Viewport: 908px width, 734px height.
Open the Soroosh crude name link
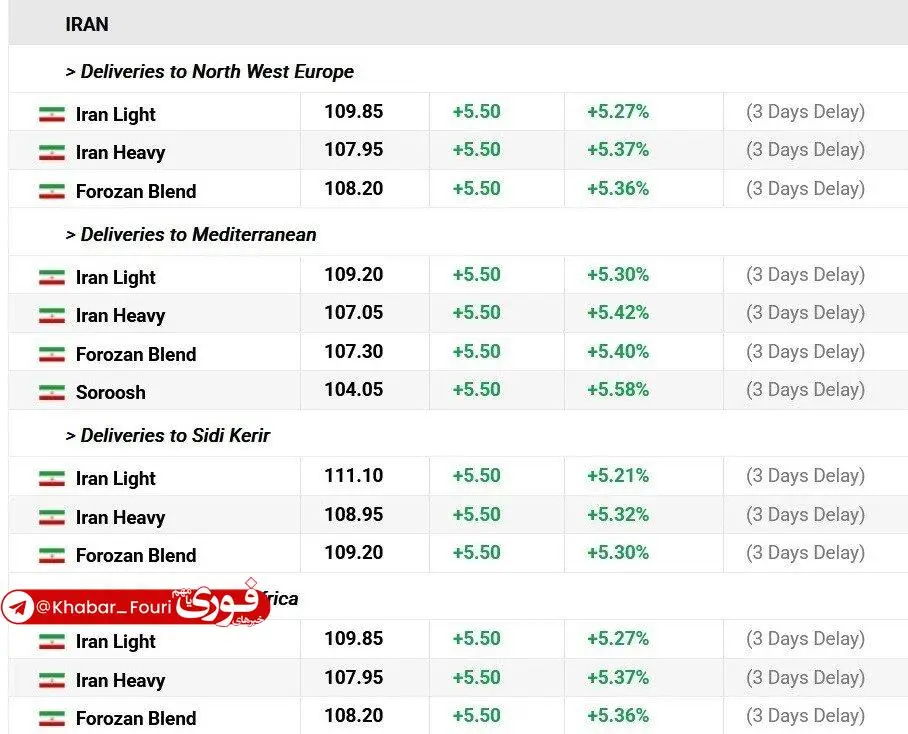click(x=110, y=393)
